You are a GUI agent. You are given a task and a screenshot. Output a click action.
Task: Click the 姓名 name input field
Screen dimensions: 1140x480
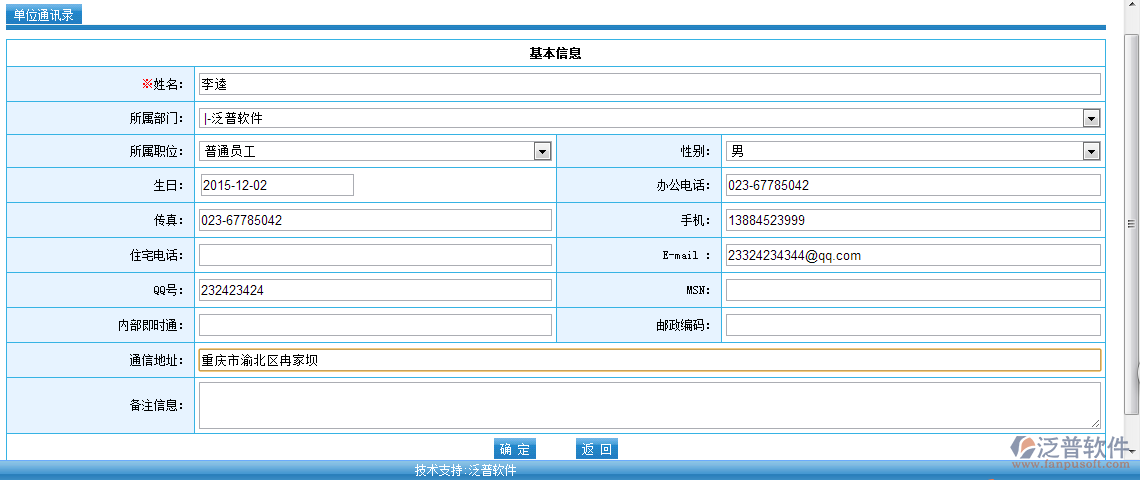coord(649,84)
